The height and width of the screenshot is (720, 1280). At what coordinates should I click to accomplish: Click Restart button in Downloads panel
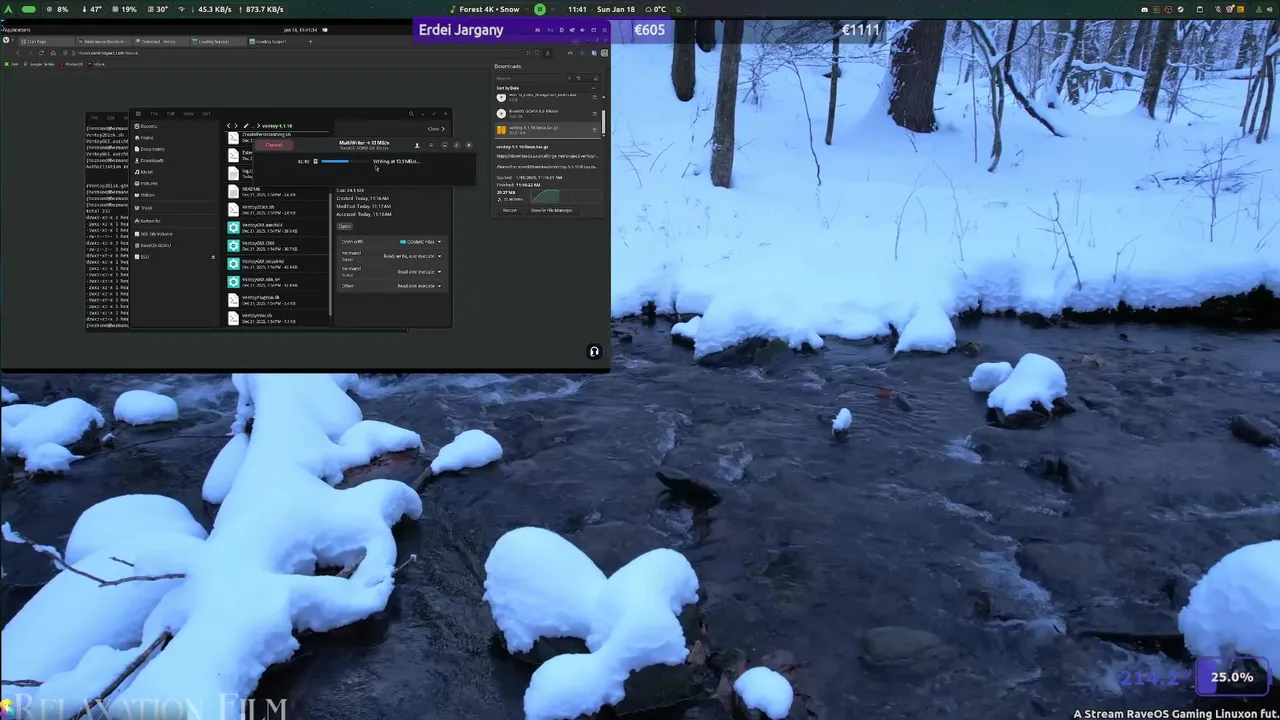pos(510,210)
